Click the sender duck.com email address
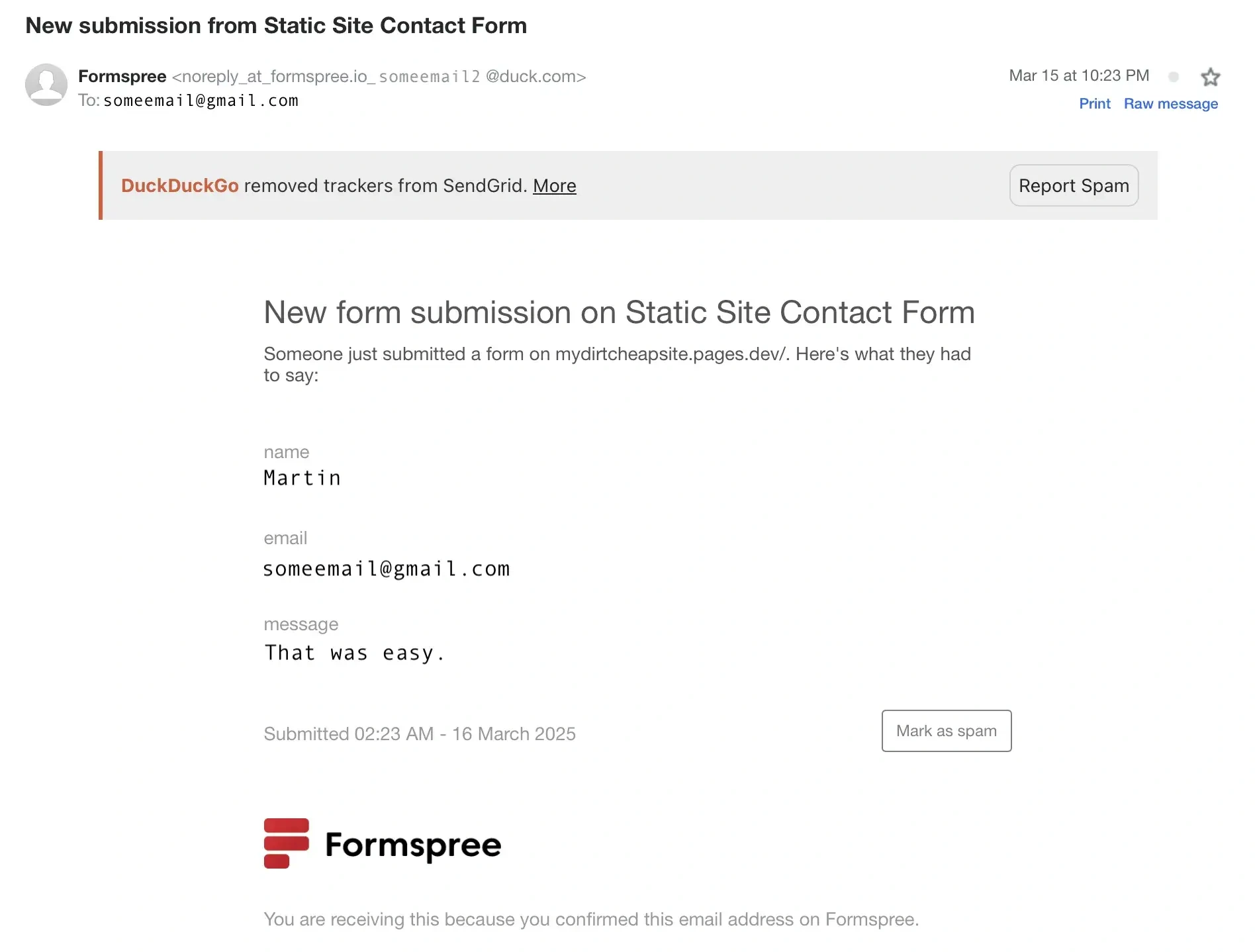 pyautogui.click(x=379, y=77)
